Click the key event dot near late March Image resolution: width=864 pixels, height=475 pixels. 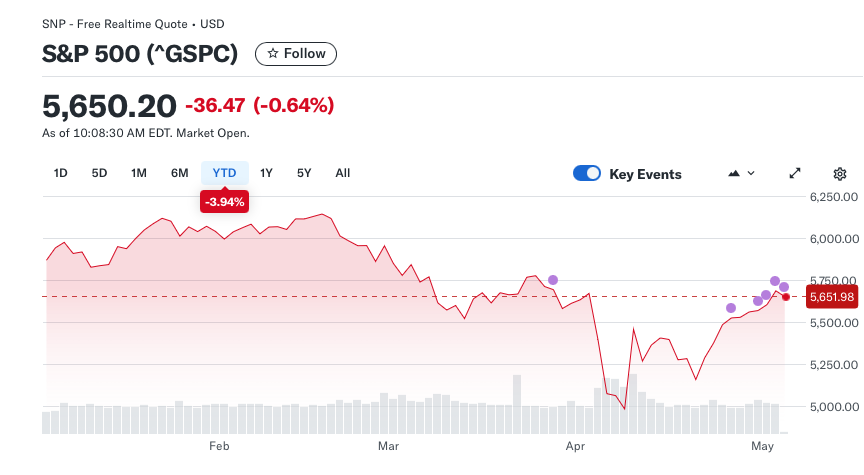pos(553,280)
